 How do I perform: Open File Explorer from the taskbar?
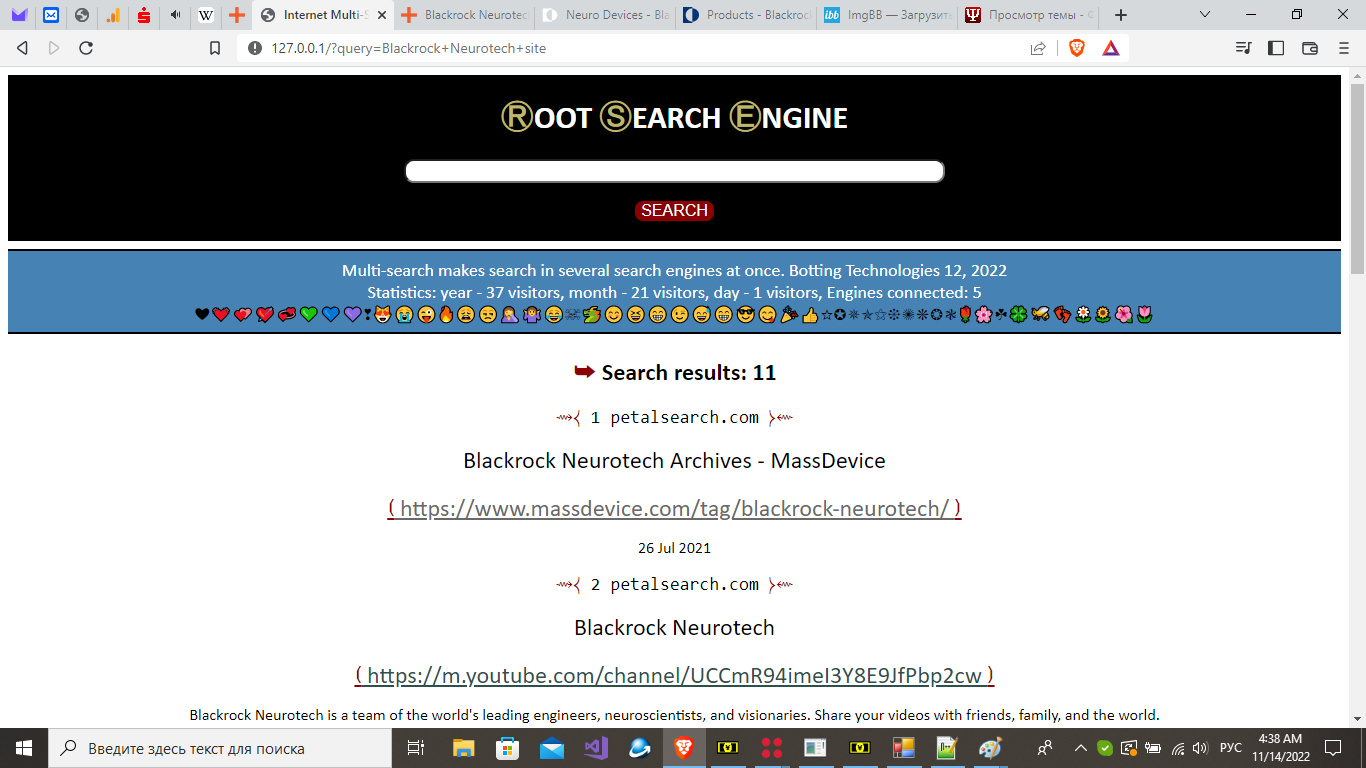pyautogui.click(x=463, y=748)
